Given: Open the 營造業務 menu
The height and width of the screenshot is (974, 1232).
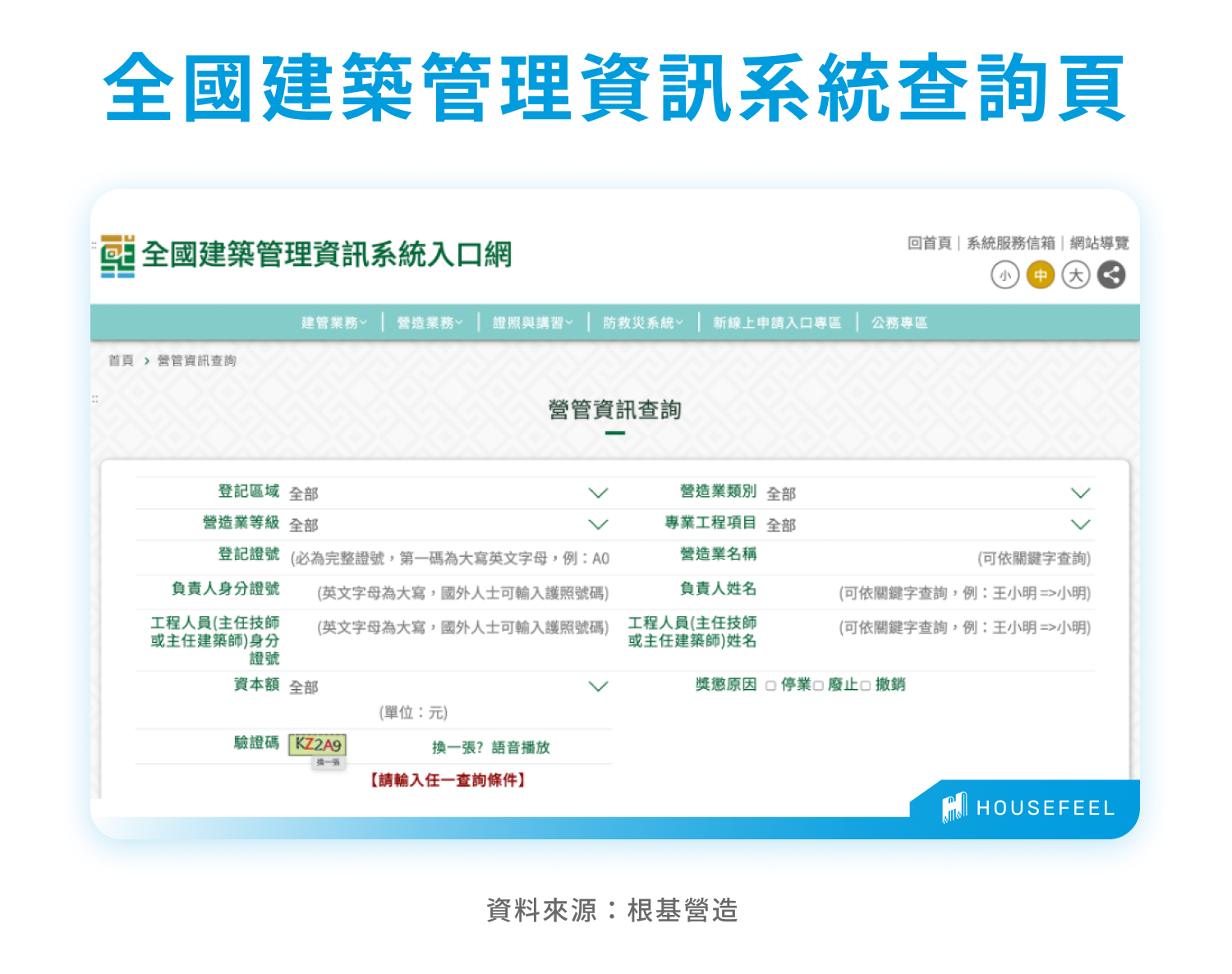Looking at the screenshot, I should [x=430, y=323].
